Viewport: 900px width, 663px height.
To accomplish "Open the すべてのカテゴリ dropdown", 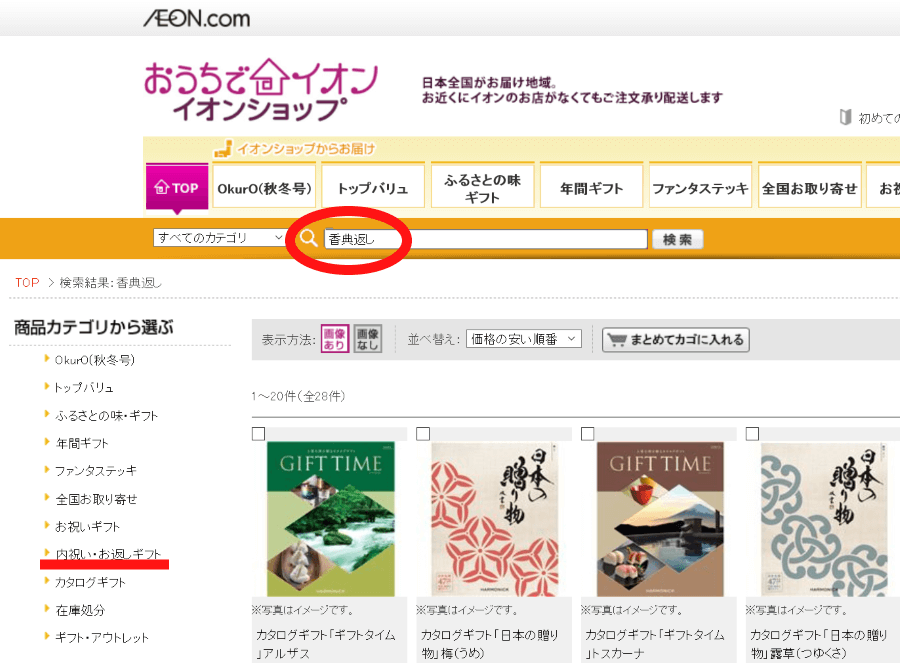I will click(x=220, y=238).
